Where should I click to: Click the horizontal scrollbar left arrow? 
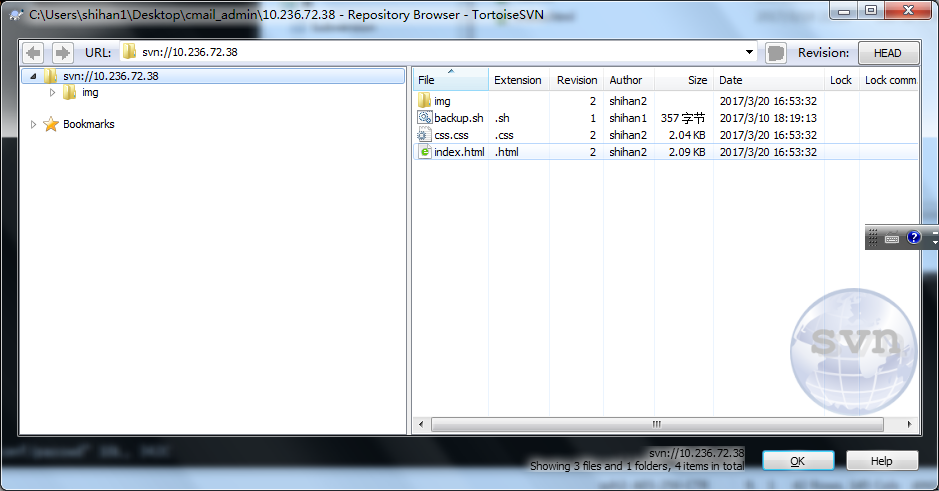pyautogui.click(x=421, y=424)
